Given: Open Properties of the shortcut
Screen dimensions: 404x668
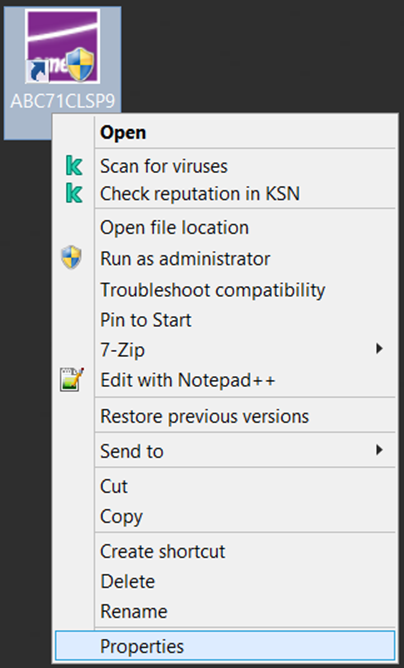Looking at the screenshot, I should (x=225, y=646).
